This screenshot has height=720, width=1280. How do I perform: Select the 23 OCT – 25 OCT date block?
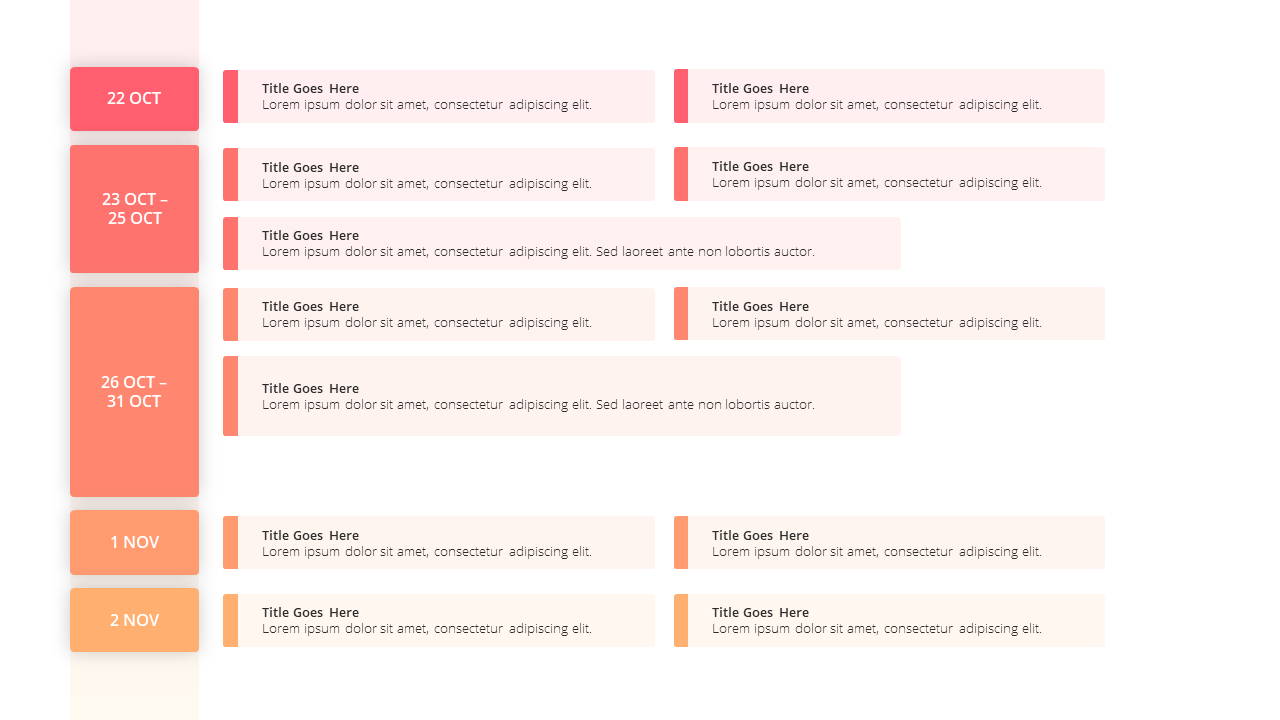point(134,209)
